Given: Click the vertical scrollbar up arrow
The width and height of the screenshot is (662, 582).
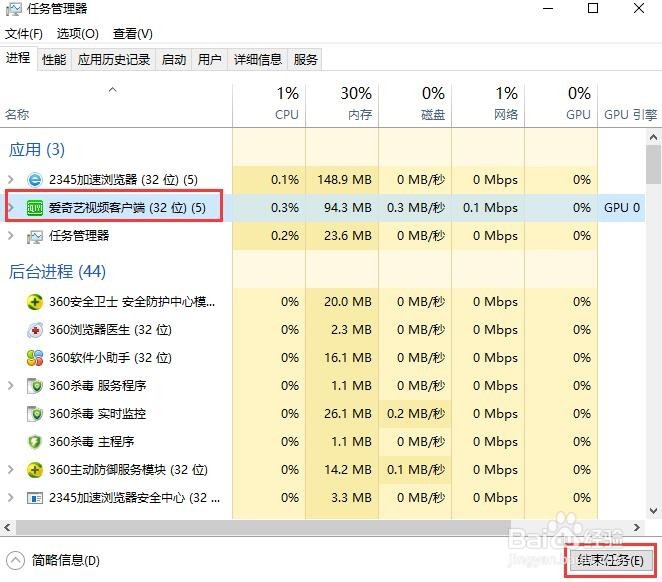Looking at the screenshot, I should 654,137.
